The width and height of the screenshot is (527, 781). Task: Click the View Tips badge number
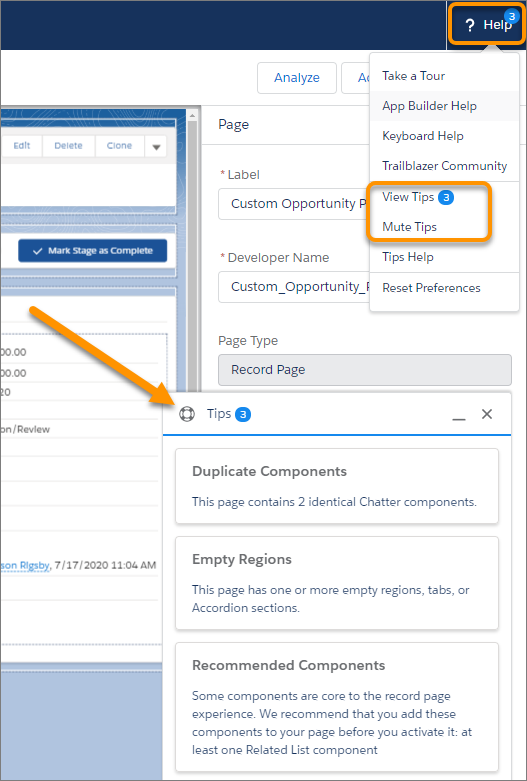446,197
